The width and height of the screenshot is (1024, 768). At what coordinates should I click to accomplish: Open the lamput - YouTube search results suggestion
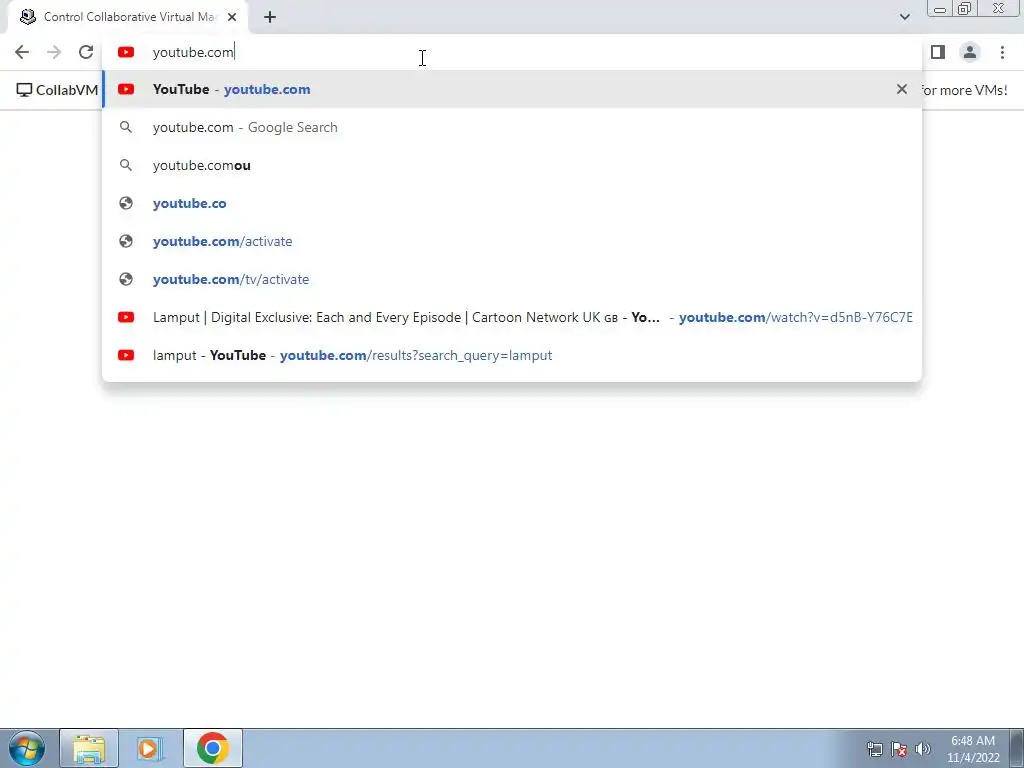[512, 355]
